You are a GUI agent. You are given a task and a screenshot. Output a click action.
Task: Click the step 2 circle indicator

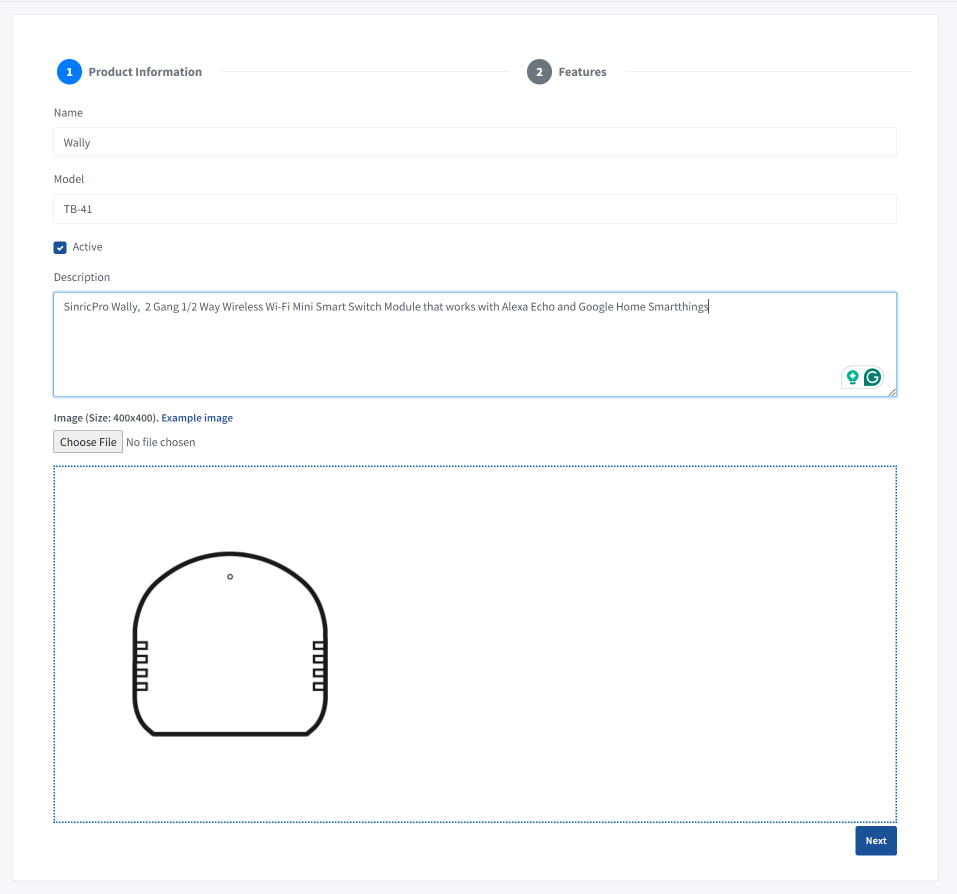click(x=539, y=72)
